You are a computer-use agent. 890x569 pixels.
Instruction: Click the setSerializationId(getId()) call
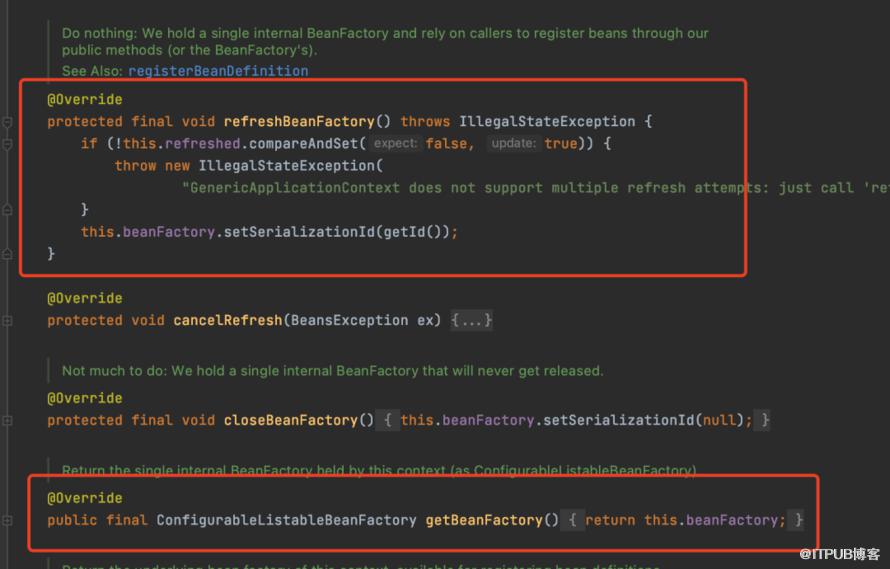coord(337,232)
